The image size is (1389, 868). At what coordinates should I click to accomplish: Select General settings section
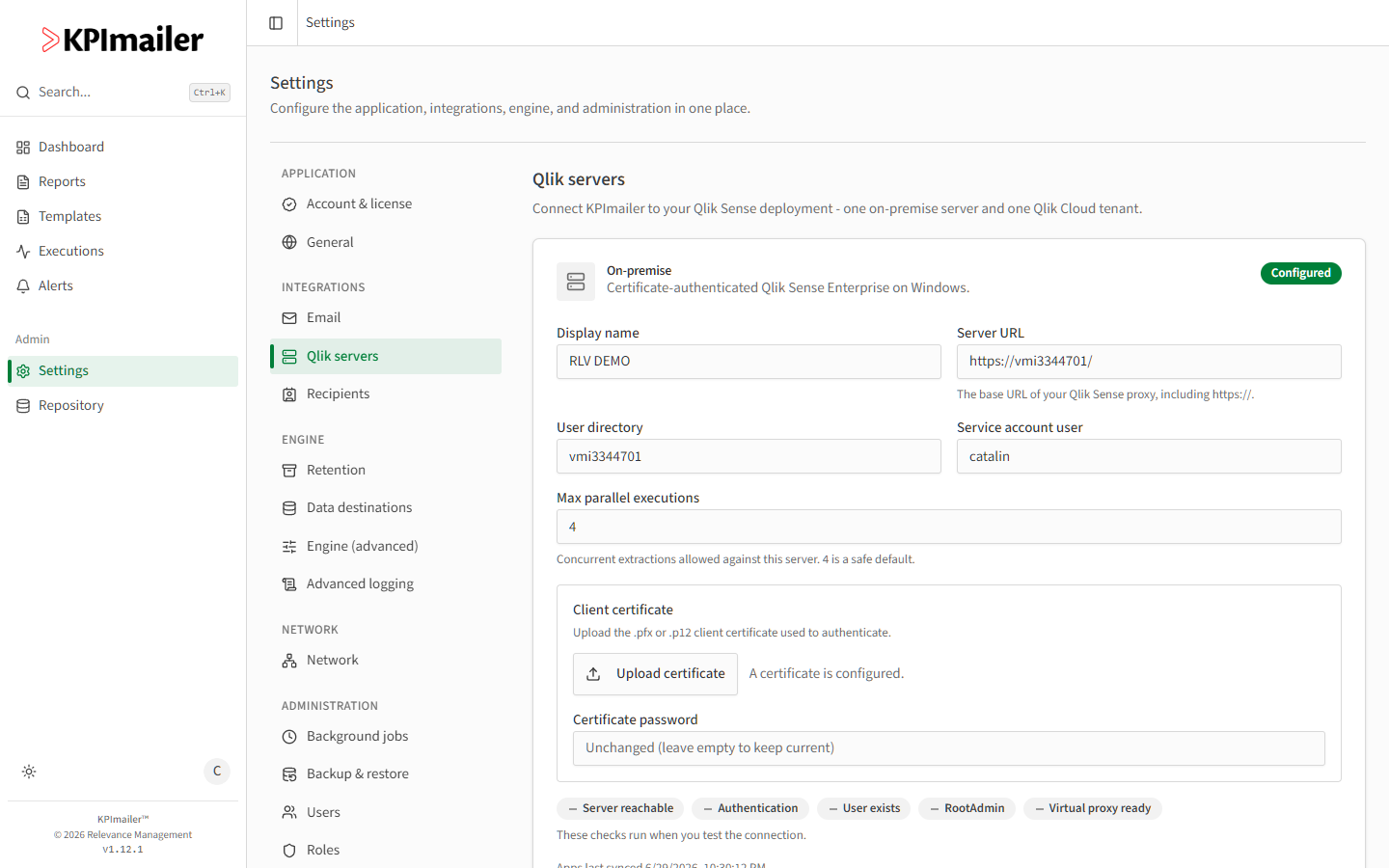[x=386, y=242]
